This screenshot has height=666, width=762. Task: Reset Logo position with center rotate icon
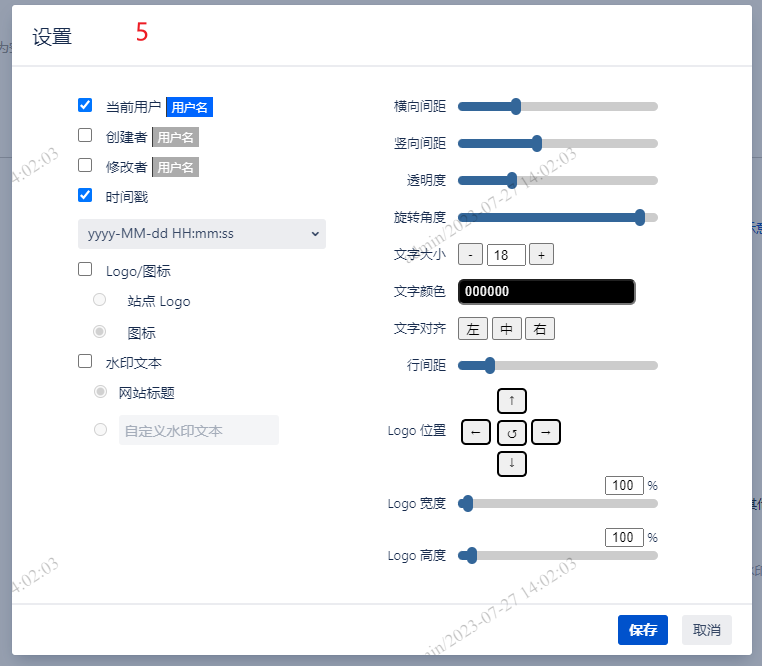click(512, 433)
